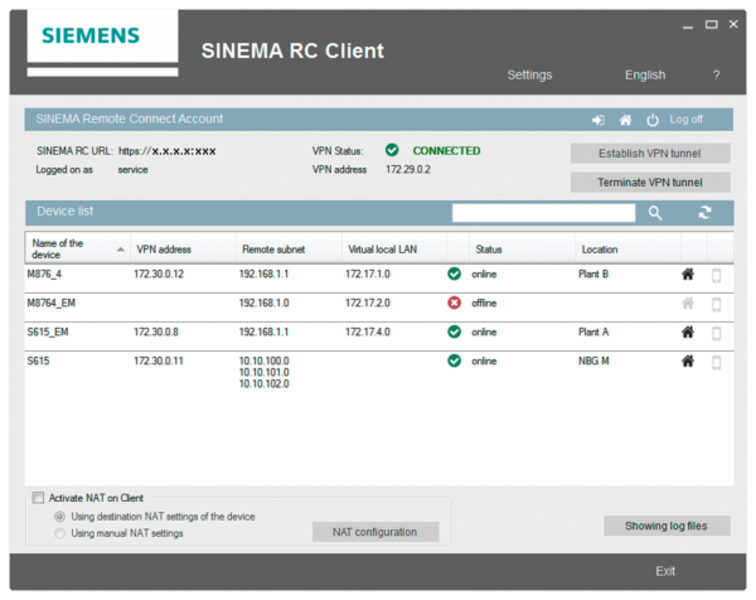Viewport: 756px width, 600px height.
Task: Click the Device list search field
Action: [x=543, y=213]
